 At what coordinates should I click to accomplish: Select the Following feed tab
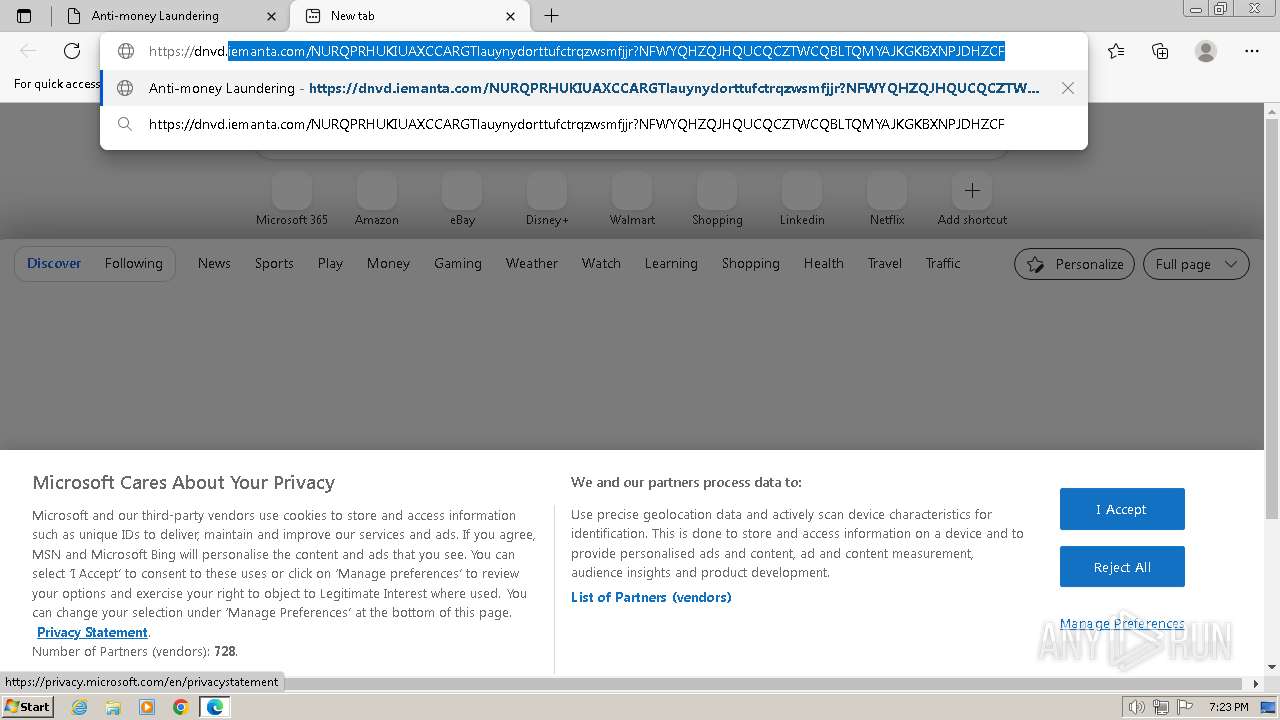pyautogui.click(x=133, y=263)
